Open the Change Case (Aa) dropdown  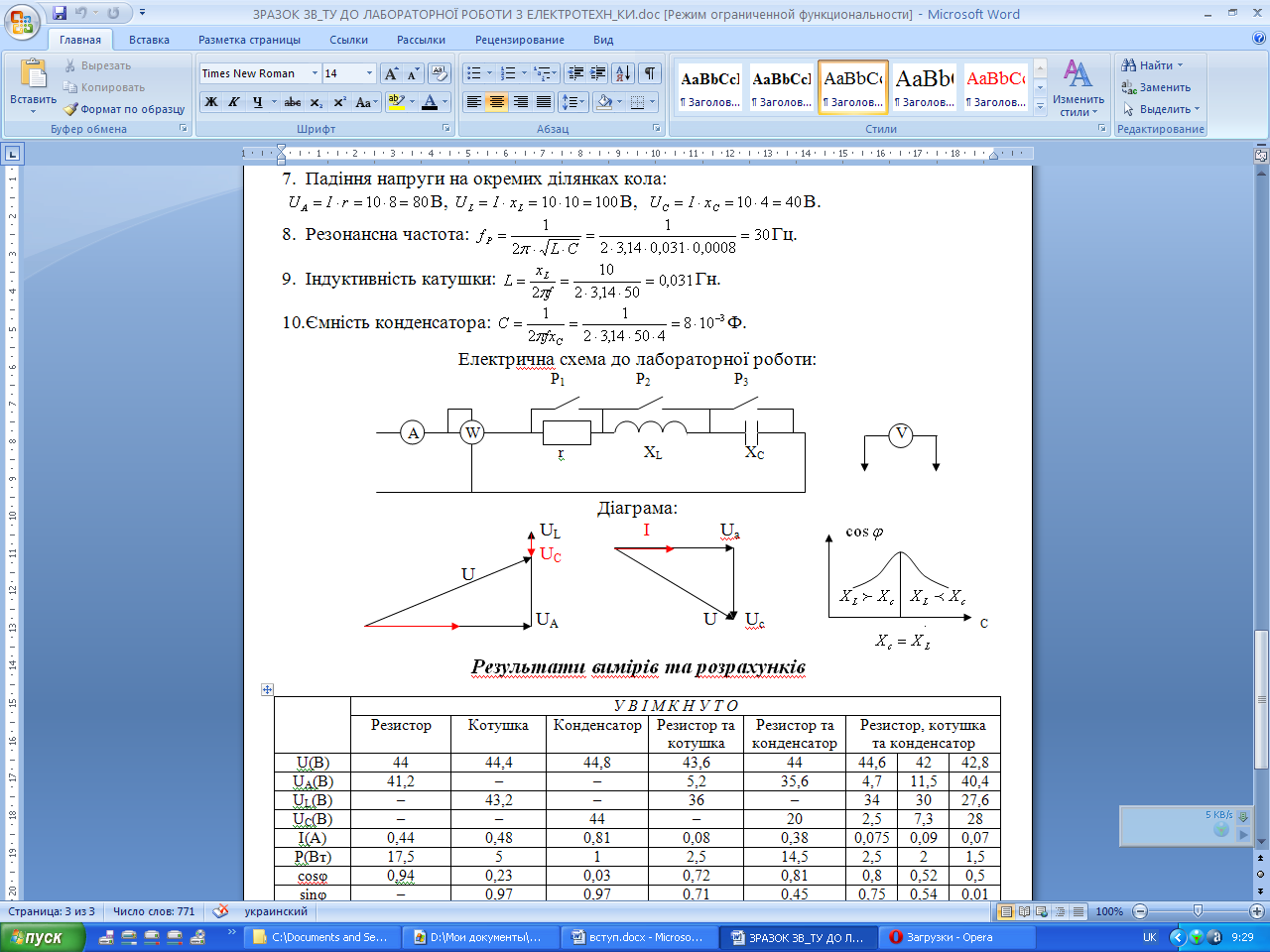click(365, 101)
